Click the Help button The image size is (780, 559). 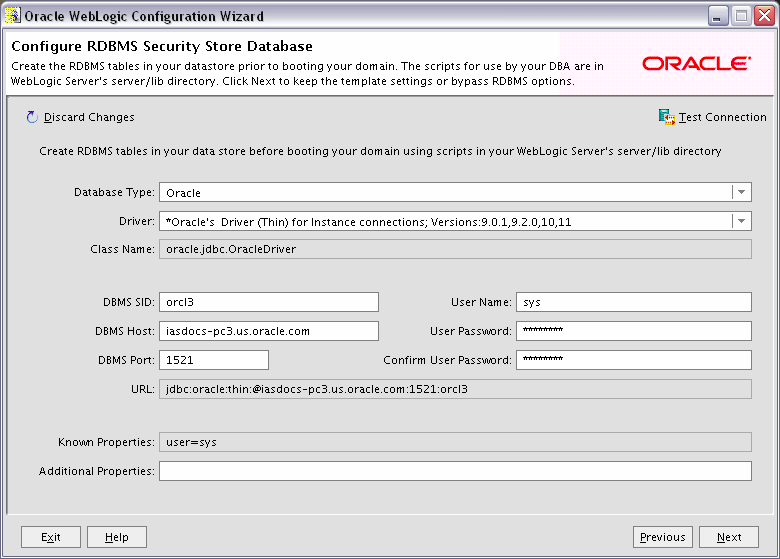pyautogui.click(x=117, y=537)
